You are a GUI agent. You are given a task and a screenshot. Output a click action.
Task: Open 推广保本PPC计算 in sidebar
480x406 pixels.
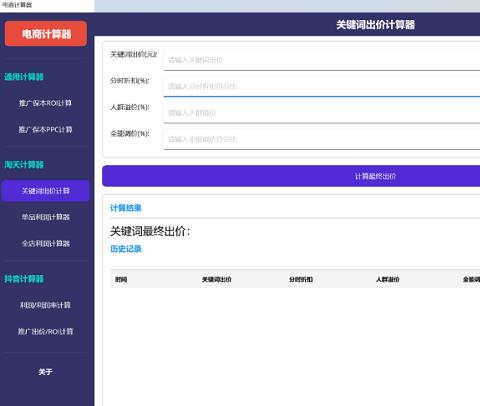45,129
